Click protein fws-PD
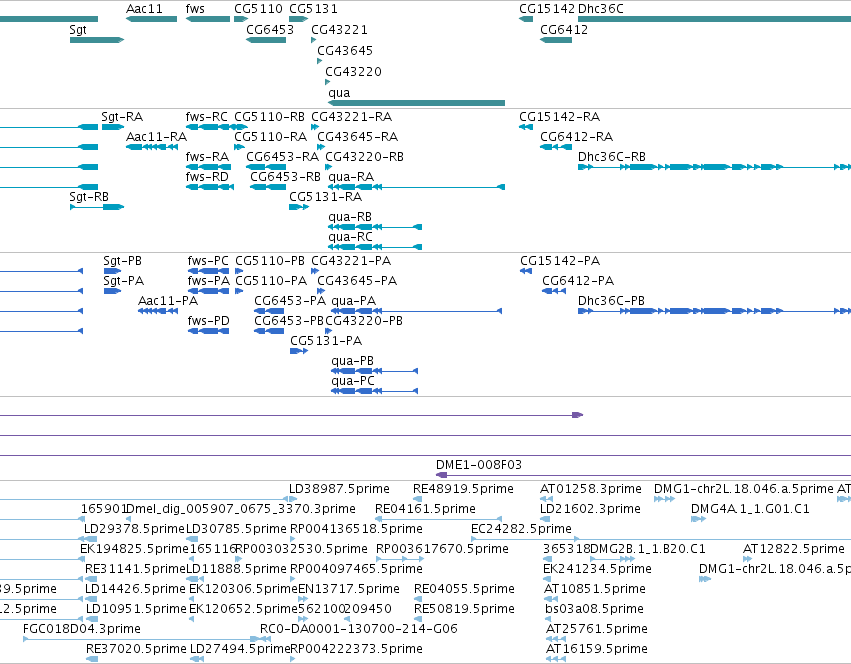This screenshot has height=664, width=851. (208, 331)
